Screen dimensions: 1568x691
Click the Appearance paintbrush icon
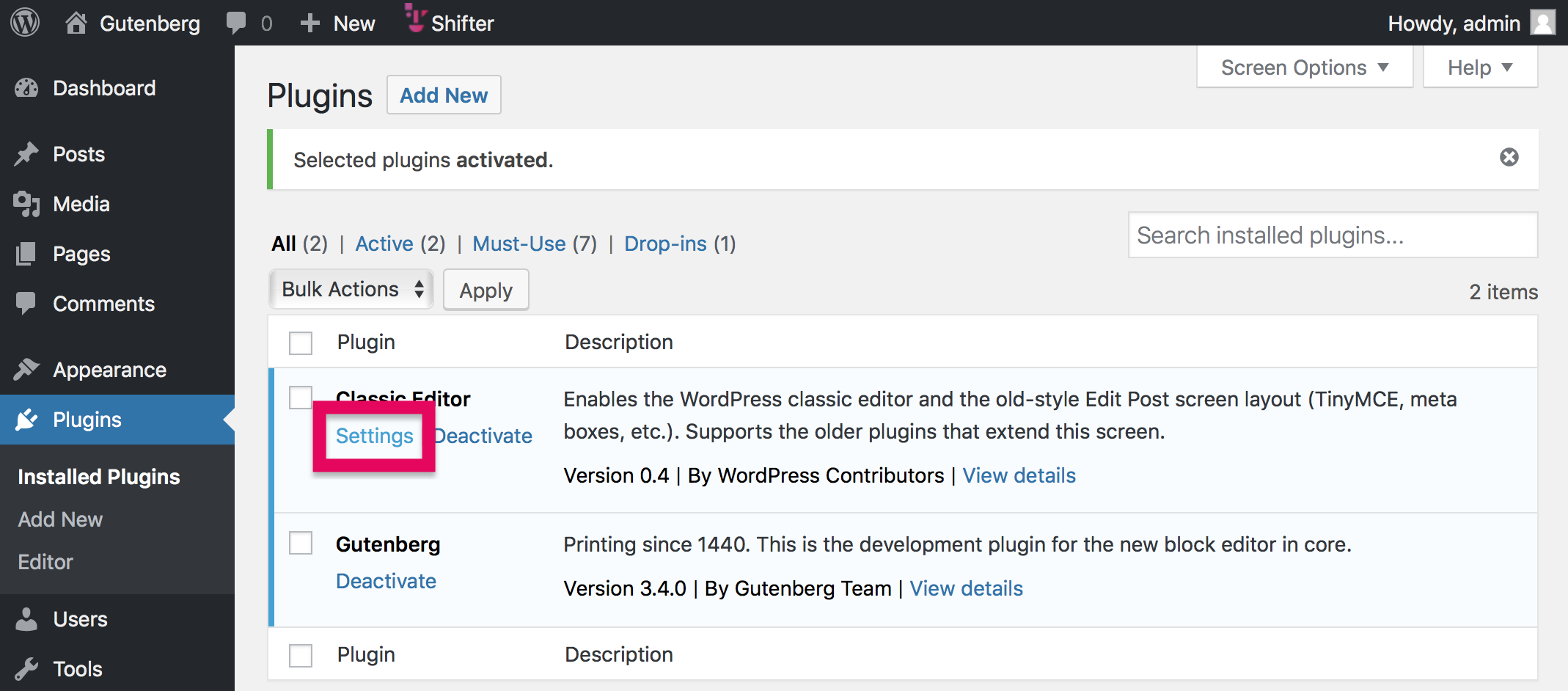(26, 369)
